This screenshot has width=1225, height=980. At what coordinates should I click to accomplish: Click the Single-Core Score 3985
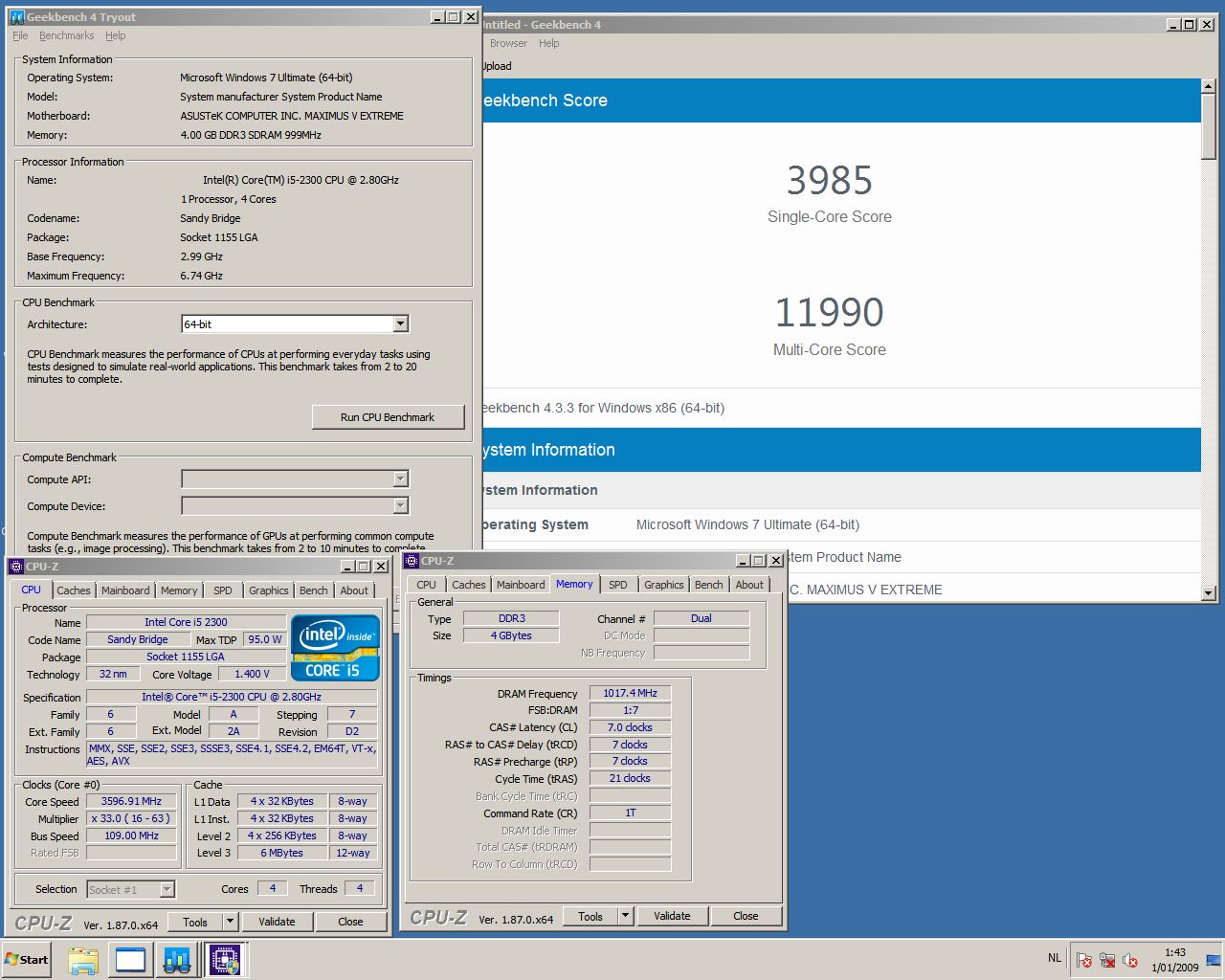(830, 180)
